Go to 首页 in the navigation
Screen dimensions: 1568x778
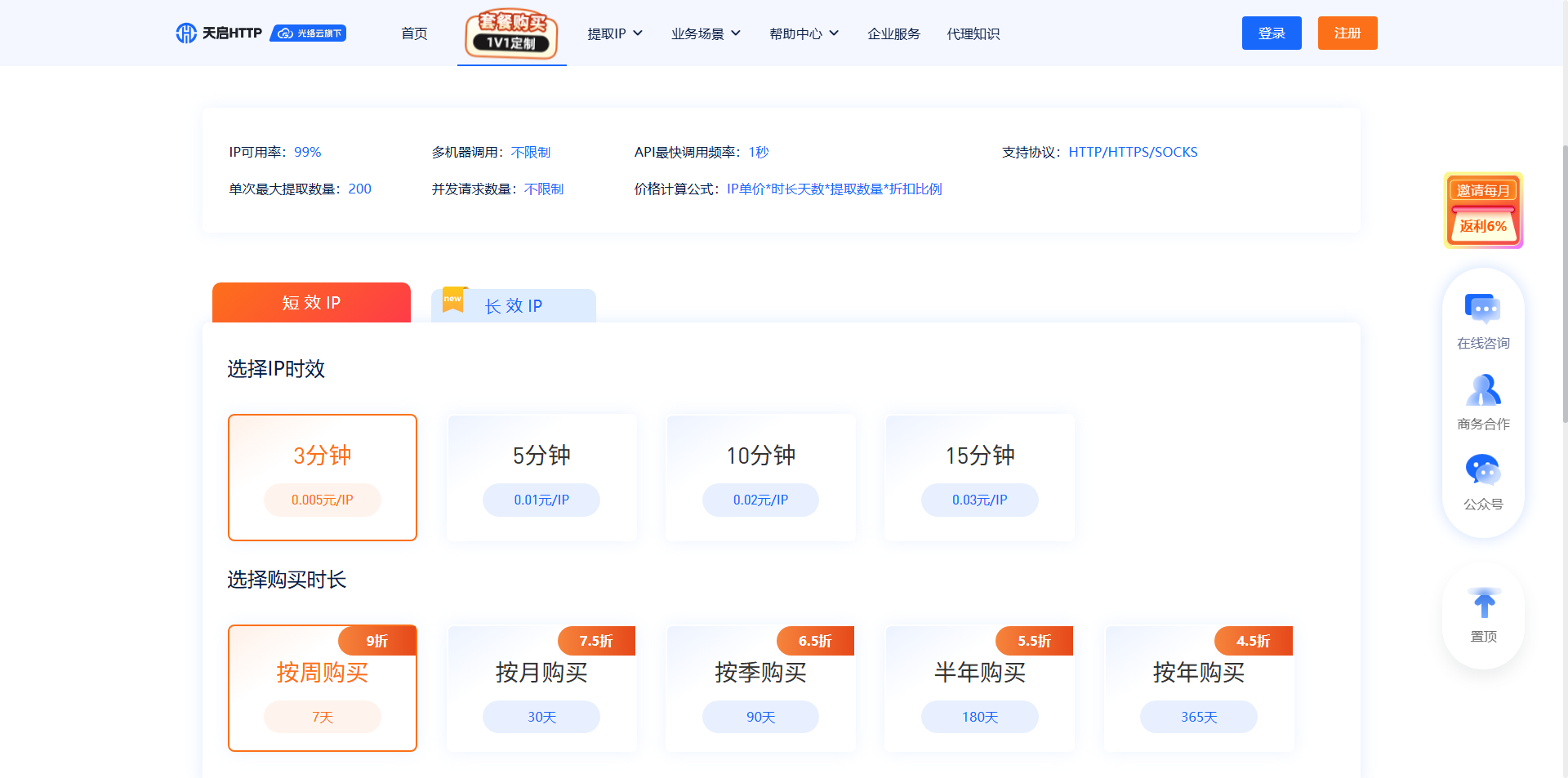[x=414, y=33]
